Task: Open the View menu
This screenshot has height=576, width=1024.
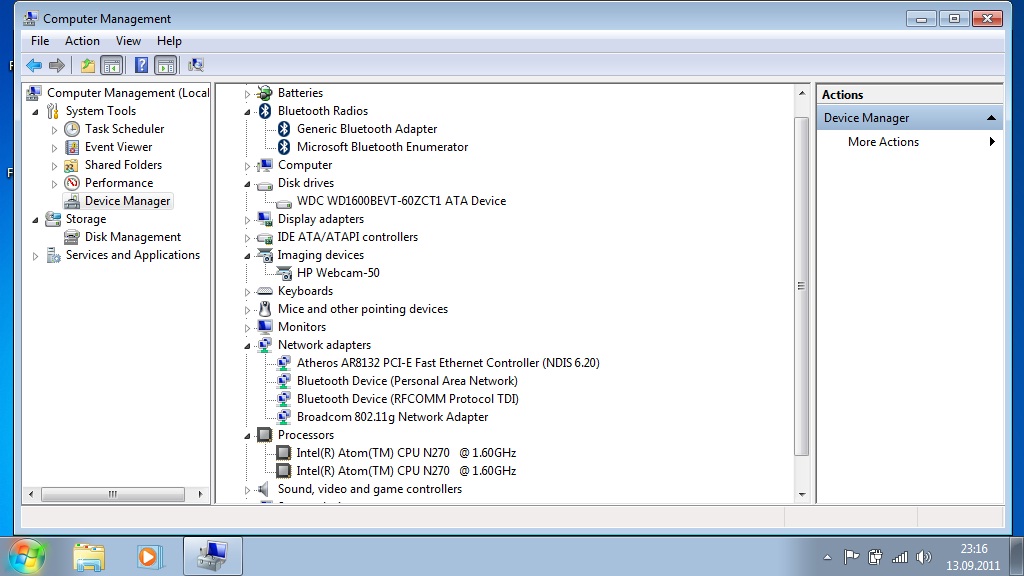Action: point(128,41)
